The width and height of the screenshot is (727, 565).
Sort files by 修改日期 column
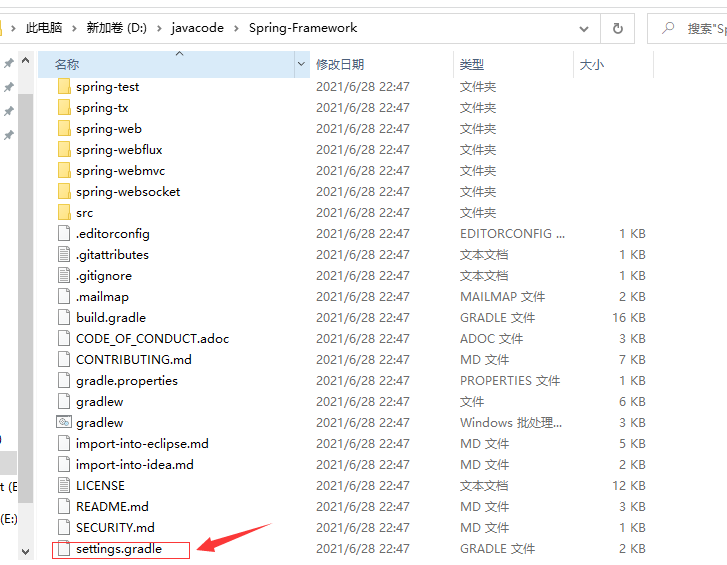point(340,64)
